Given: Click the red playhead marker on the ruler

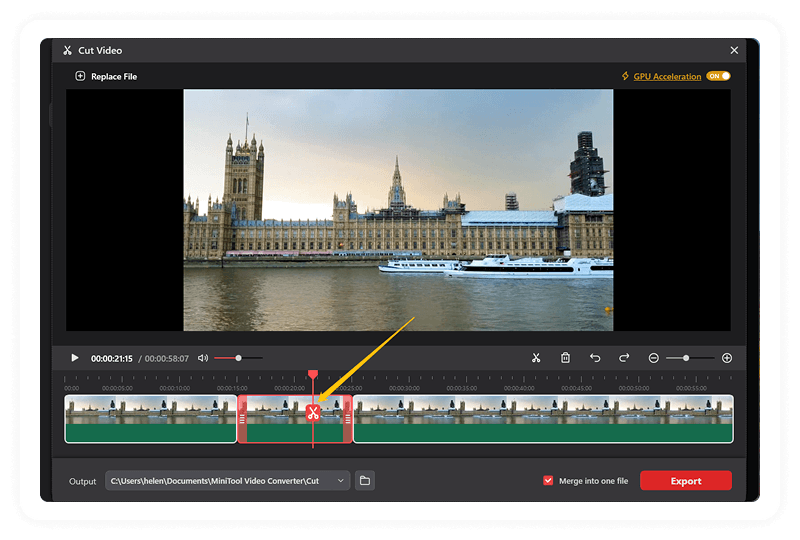Looking at the screenshot, I should (313, 375).
